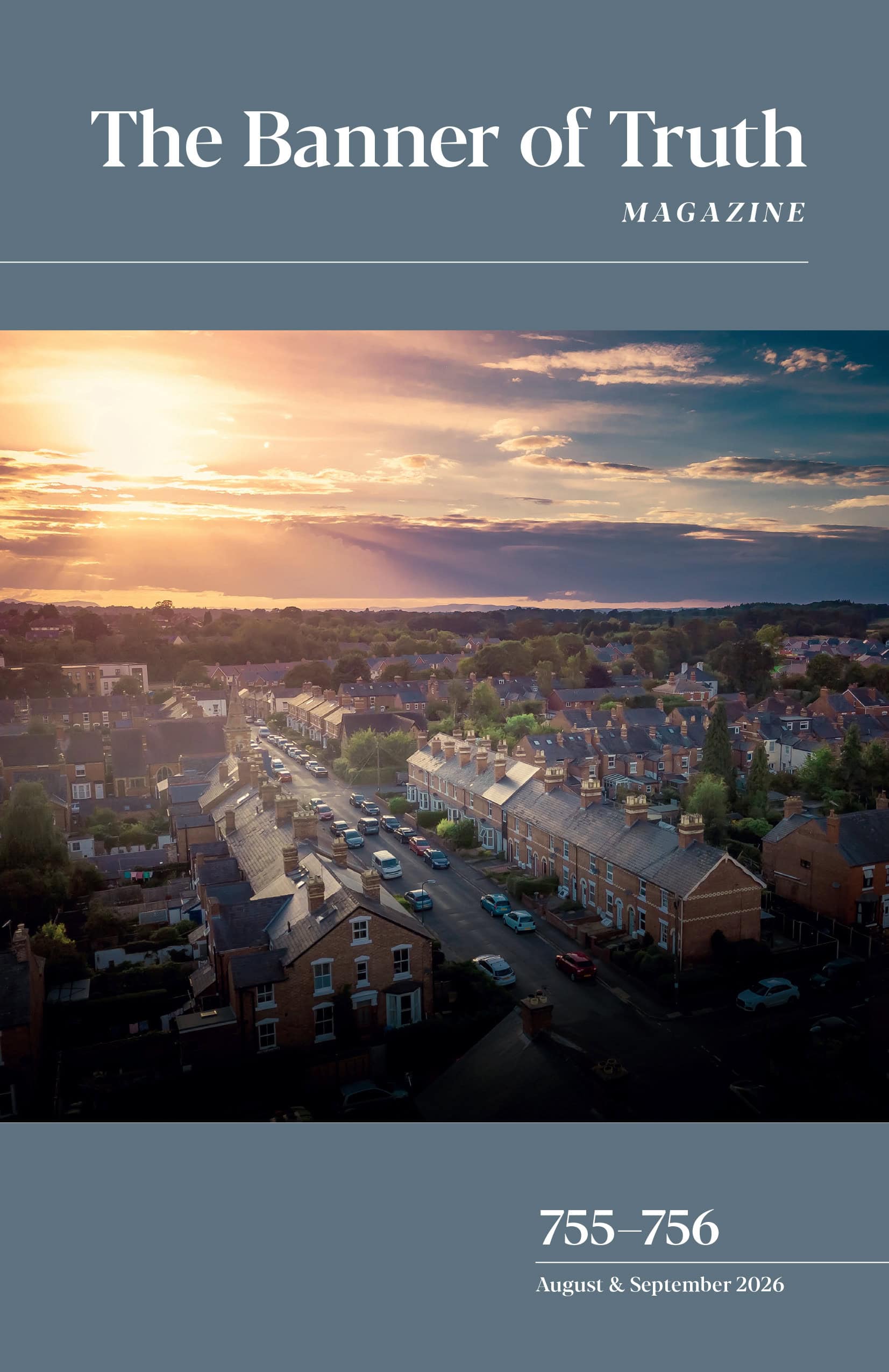
Task: Click the date "August & September 2026"
Action: pos(660,1284)
